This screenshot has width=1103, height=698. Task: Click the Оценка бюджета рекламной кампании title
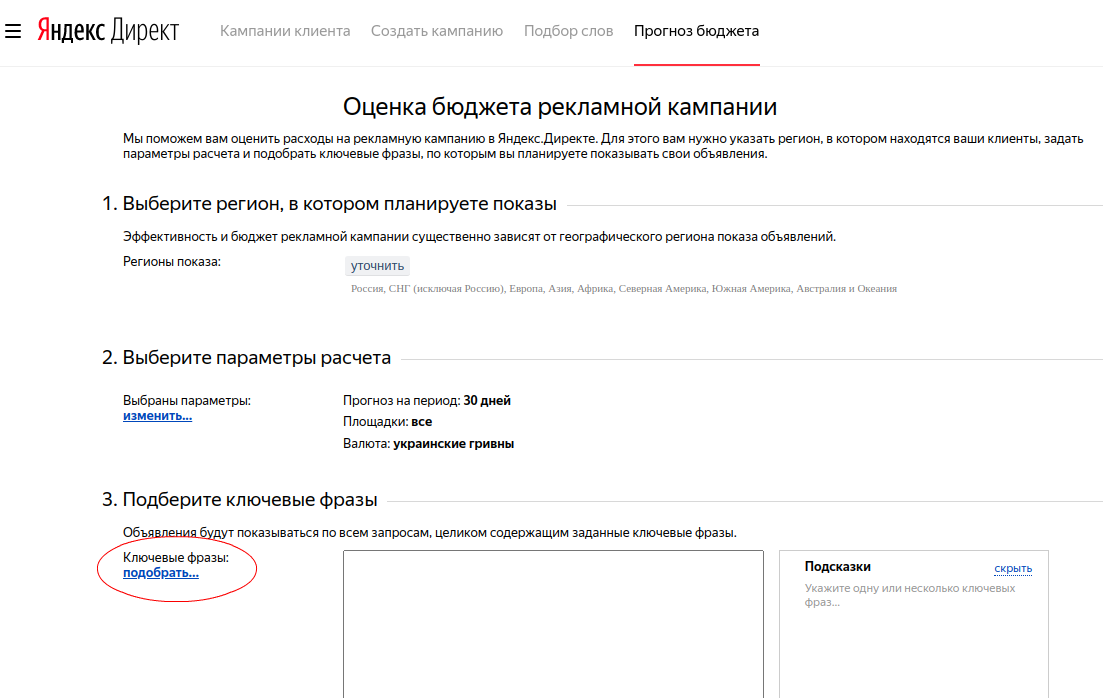click(559, 107)
